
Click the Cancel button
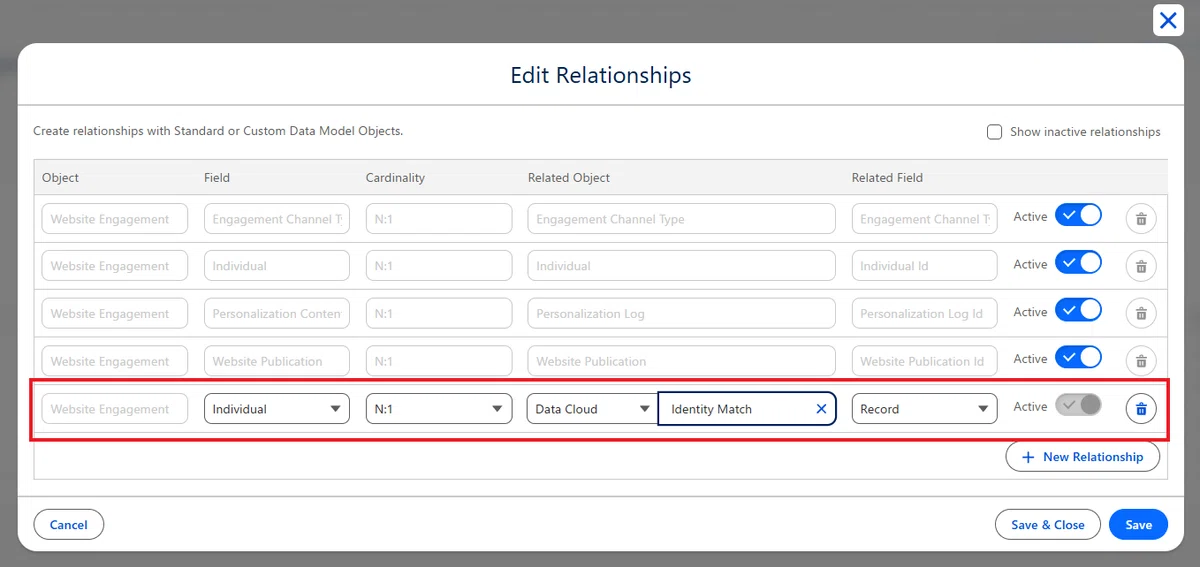coord(69,525)
